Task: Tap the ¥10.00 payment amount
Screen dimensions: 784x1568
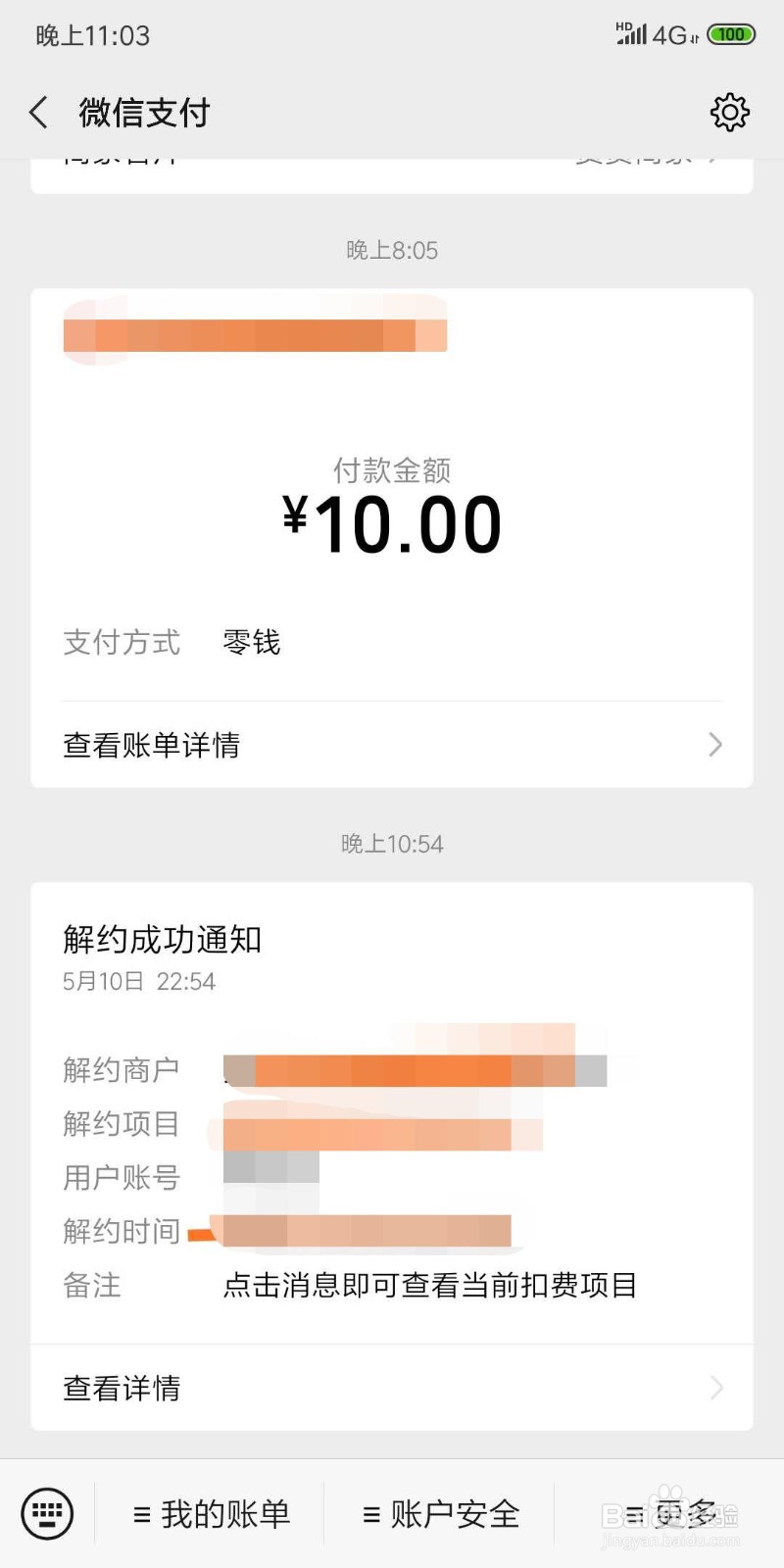Action: (x=392, y=524)
